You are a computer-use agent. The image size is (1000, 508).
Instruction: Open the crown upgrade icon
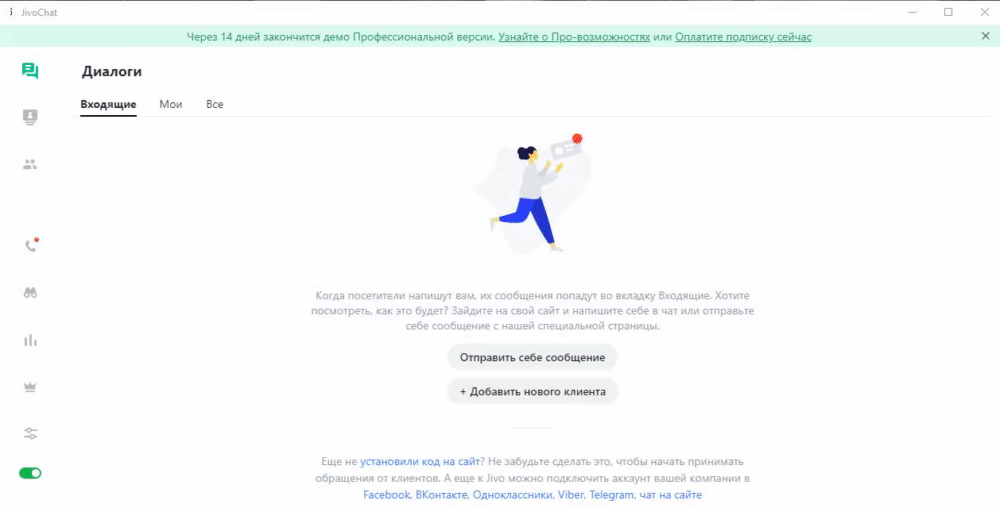[31, 387]
